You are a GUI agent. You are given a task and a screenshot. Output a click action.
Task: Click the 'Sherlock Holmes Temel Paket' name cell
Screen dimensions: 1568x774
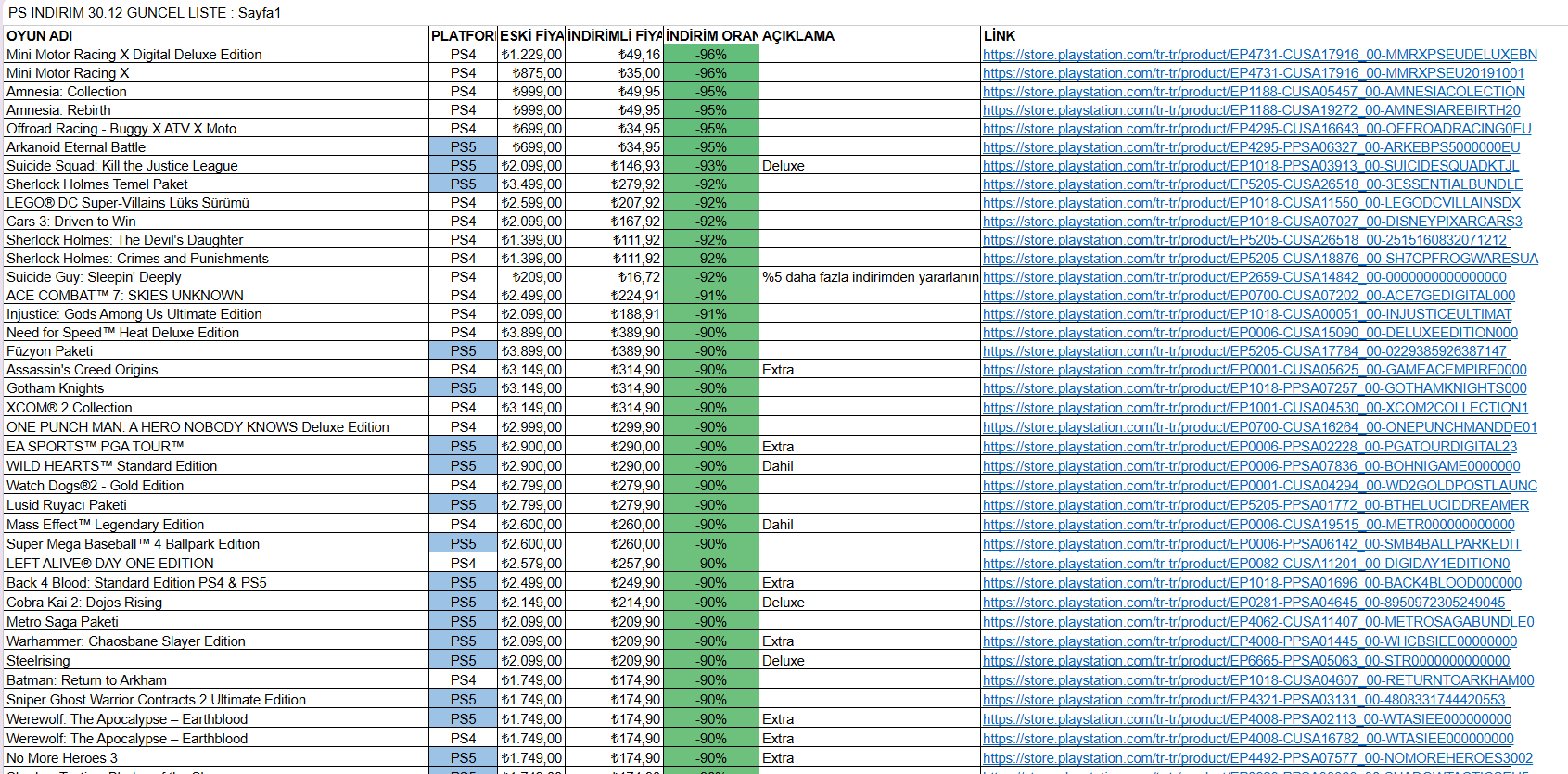pos(216,184)
